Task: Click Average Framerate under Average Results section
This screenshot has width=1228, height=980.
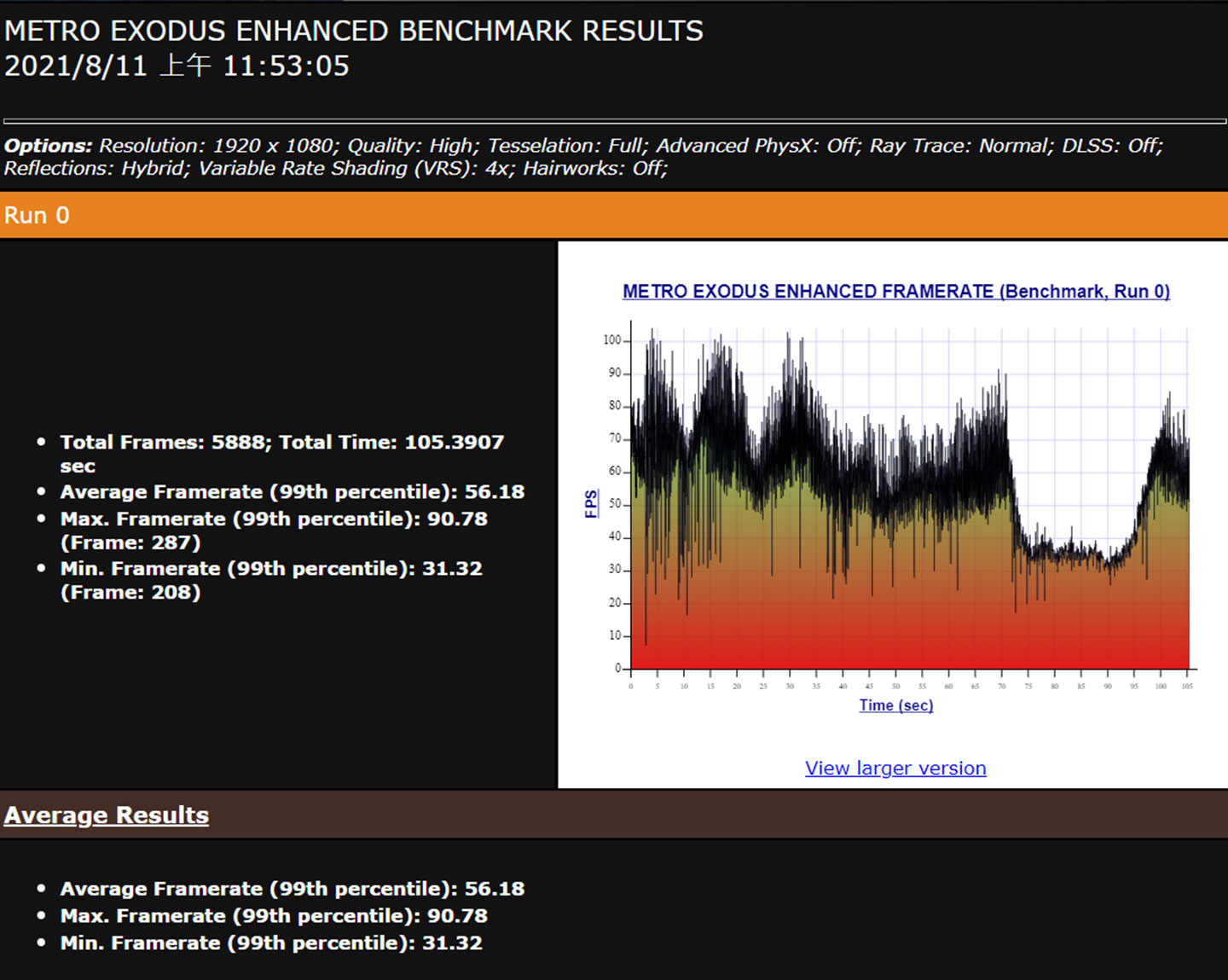Action: [292, 889]
